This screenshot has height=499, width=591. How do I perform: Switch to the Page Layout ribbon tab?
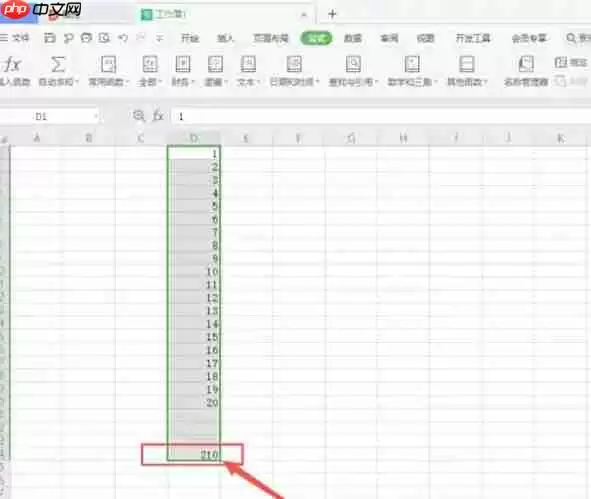pos(271,38)
